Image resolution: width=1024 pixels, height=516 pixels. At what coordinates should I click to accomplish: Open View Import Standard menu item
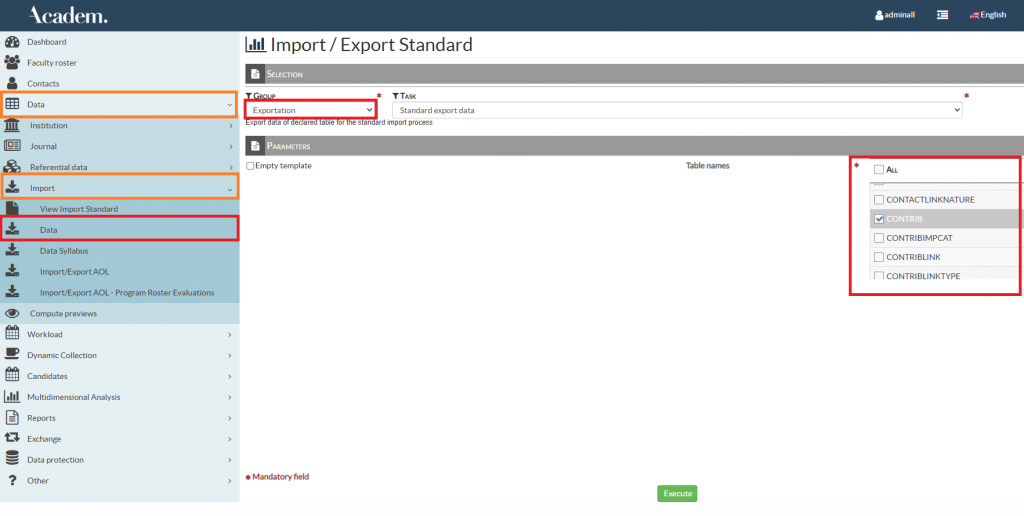pyautogui.click(x=79, y=209)
